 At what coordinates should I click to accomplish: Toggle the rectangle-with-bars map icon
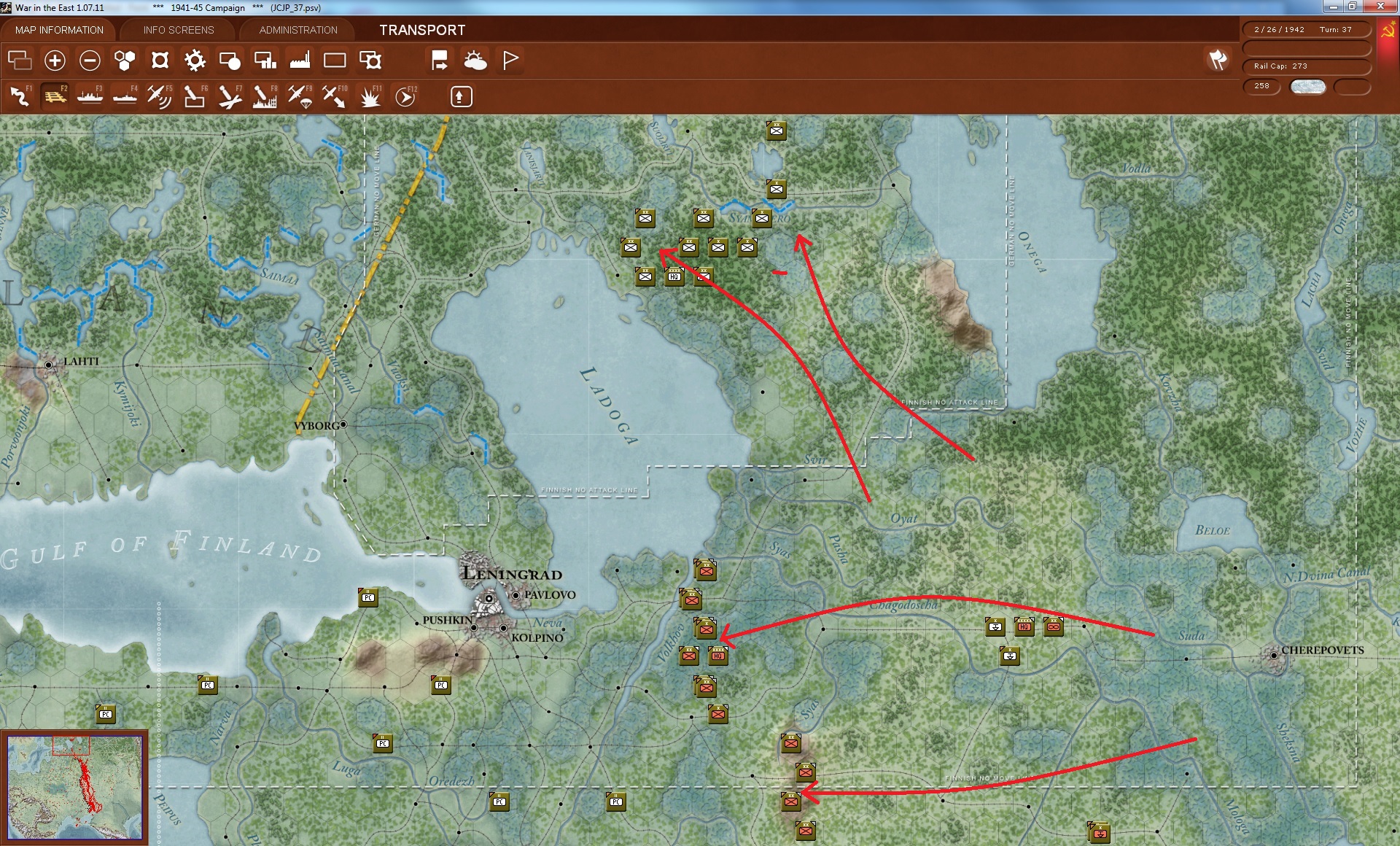coord(265,60)
